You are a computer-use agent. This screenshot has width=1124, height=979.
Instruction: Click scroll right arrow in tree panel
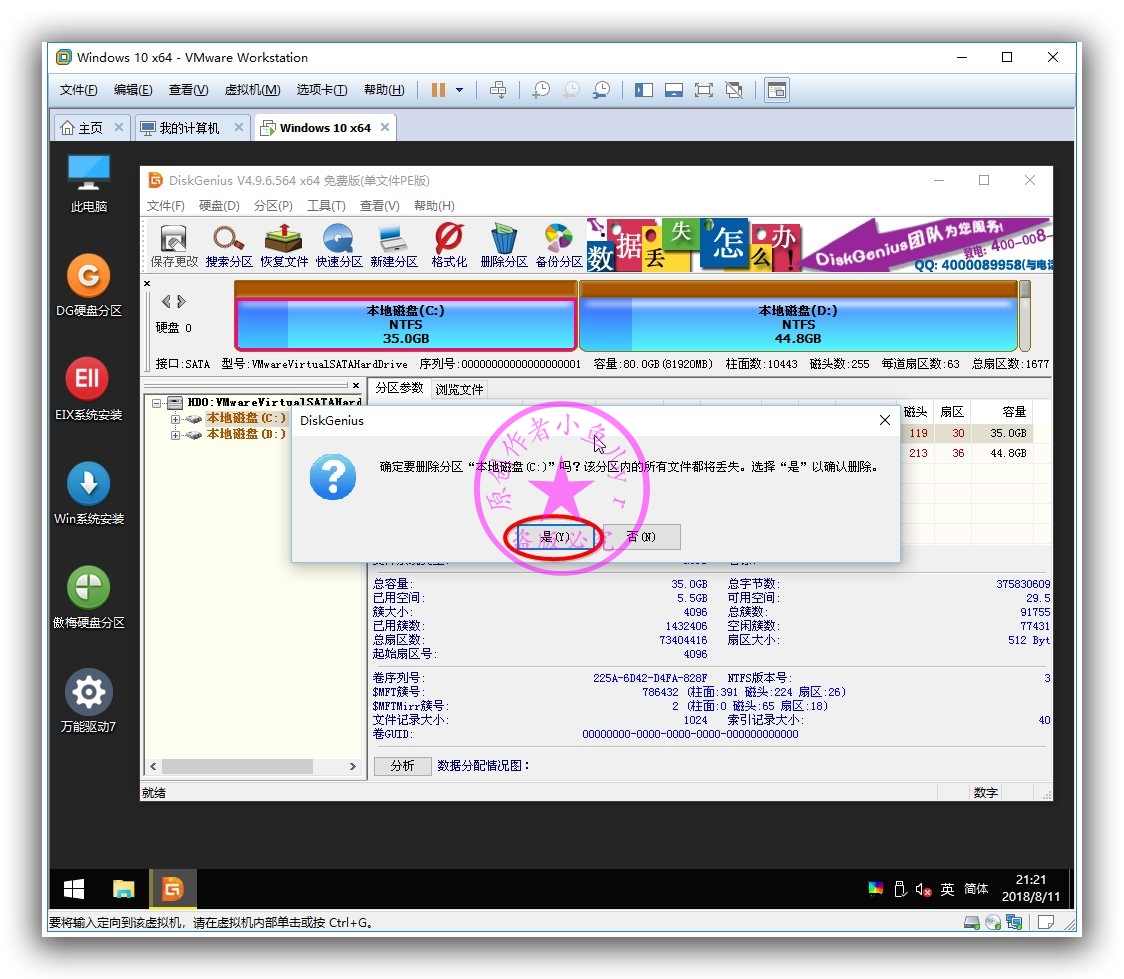[x=353, y=766]
